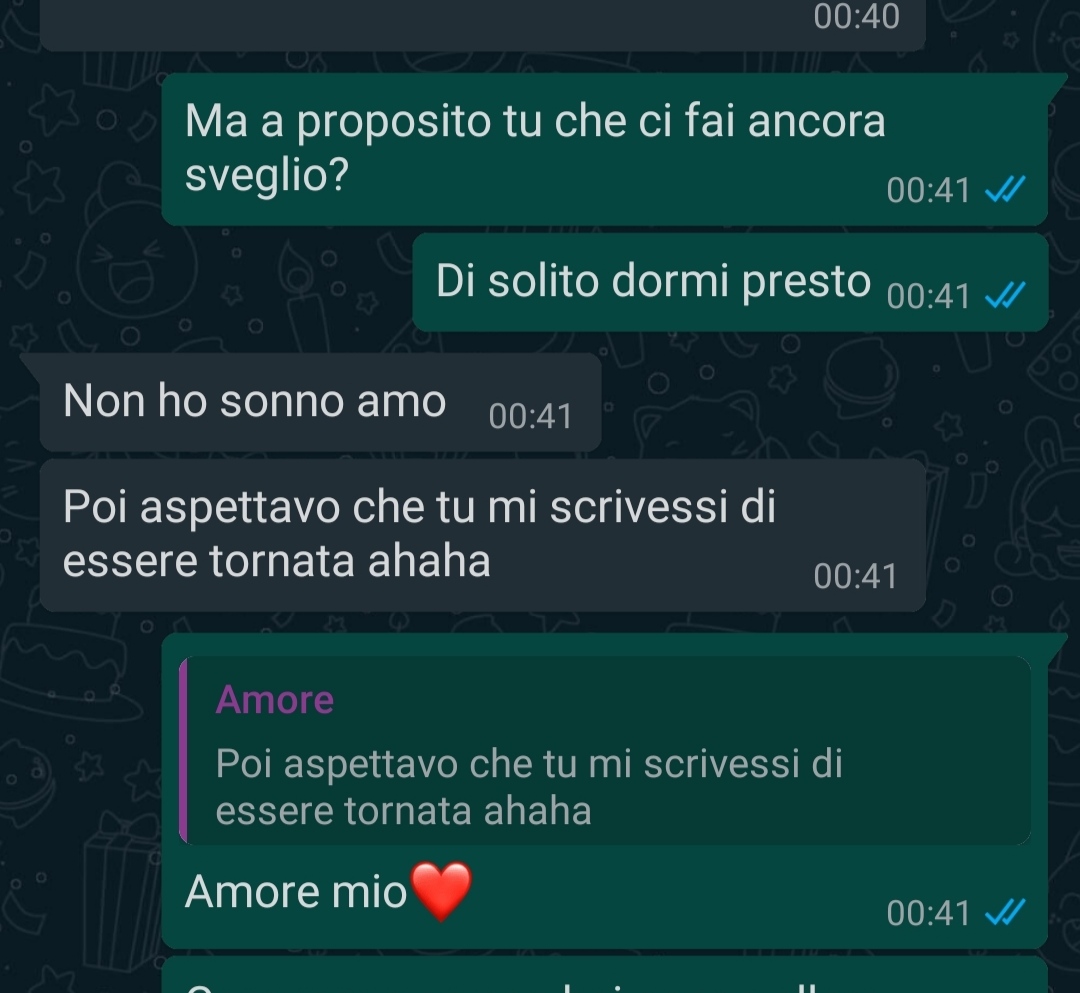Click the 00:41 time on "Amore mio" message
1080x993 pixels.
click(x=928, y=913)
